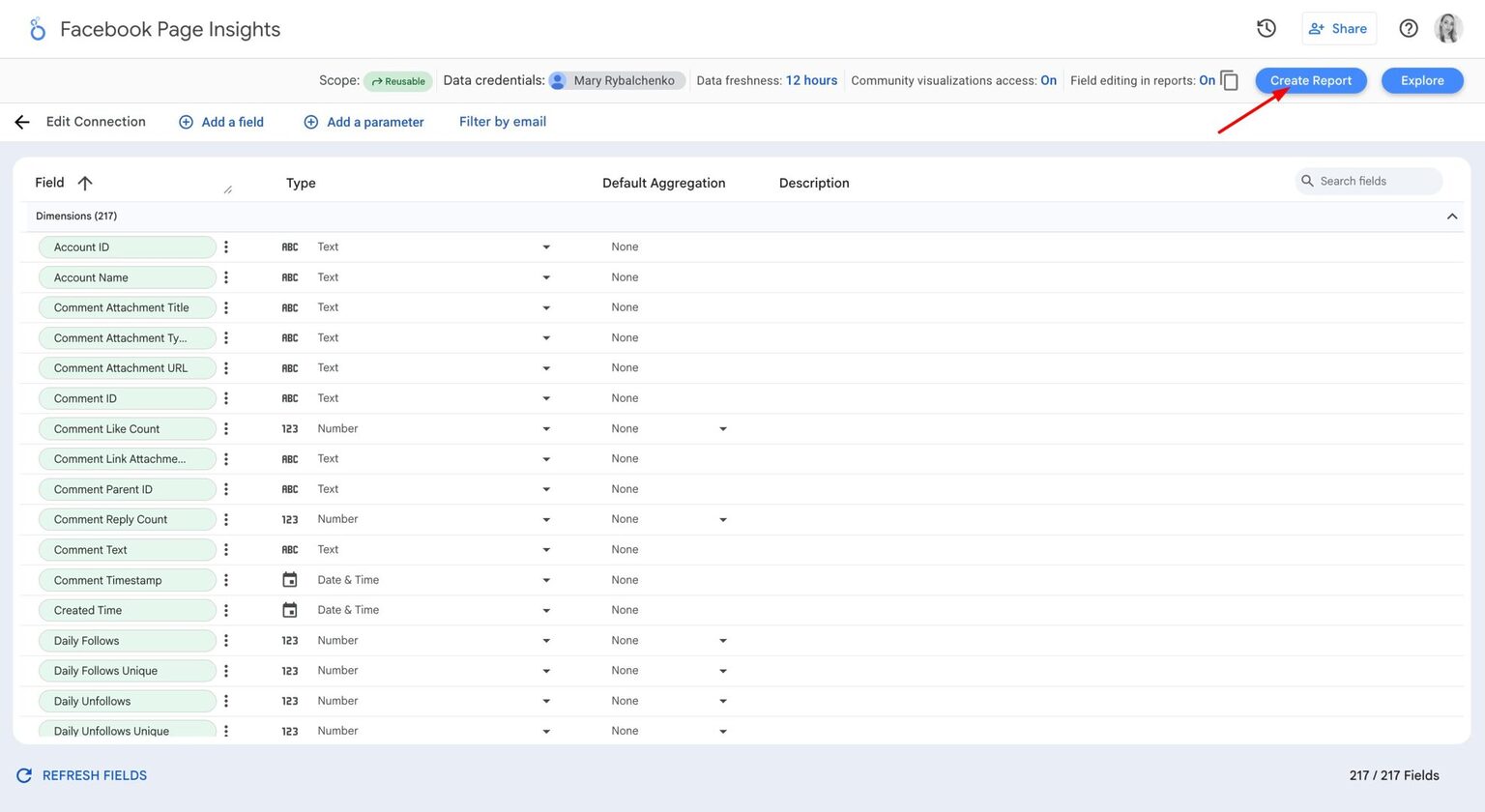Open the aggregation dropdown for Daily Unfollows
This screenshot has height=812, width=1485.
723,702
